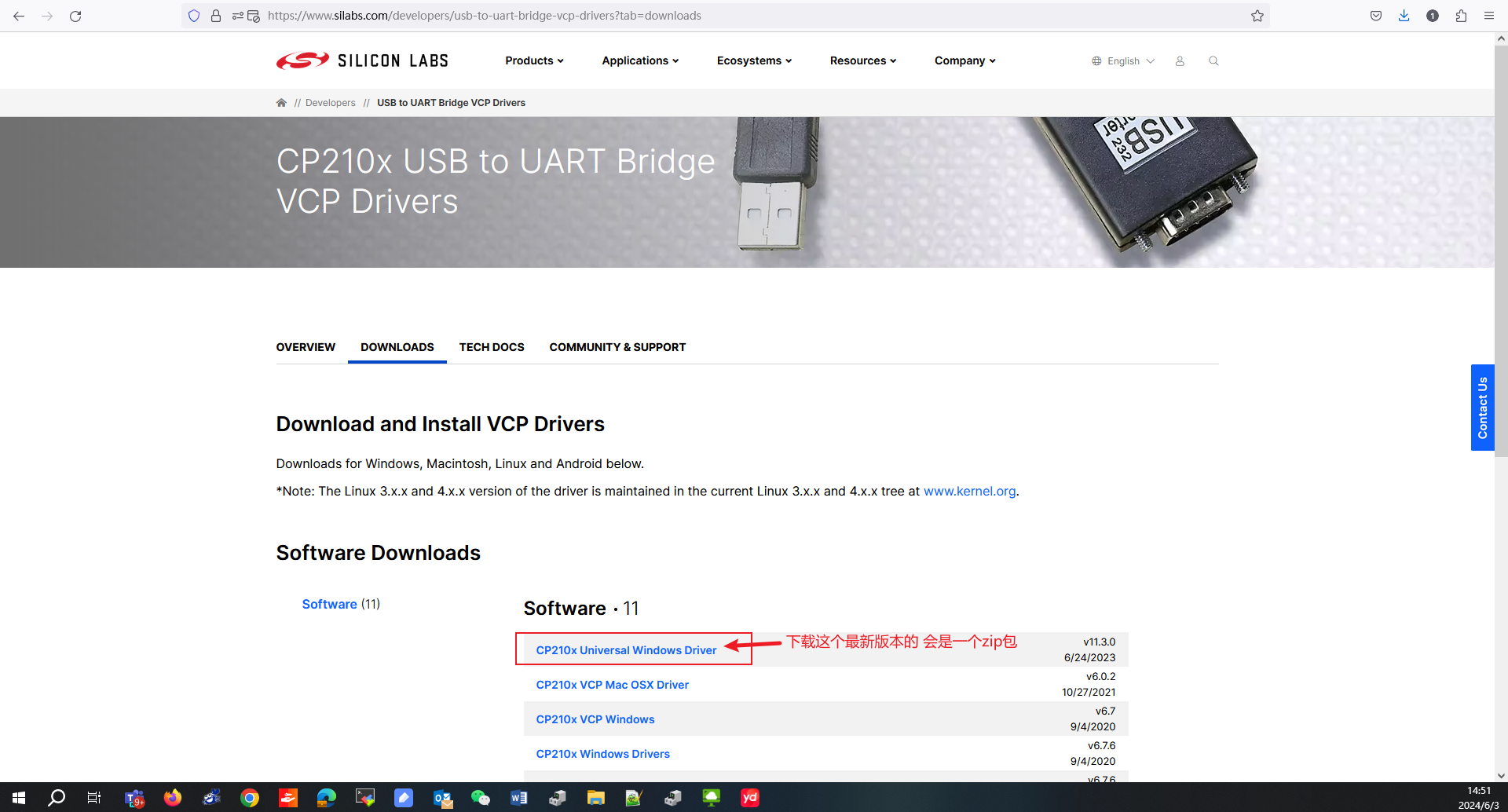The image size is (1508, 812).
Task: Click the page vertical scrollbar thumb
Action: tap(1501, 250)
